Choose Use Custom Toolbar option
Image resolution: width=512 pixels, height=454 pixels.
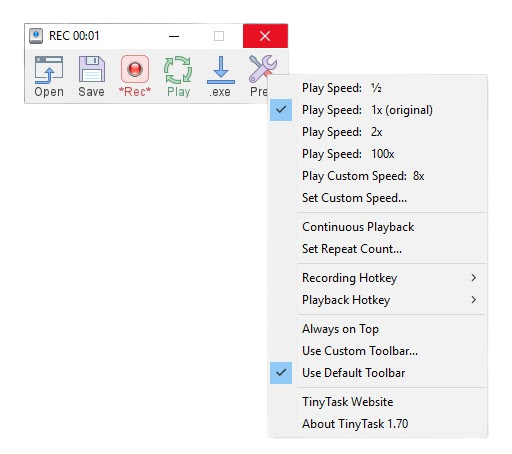[x=378, y=351]
